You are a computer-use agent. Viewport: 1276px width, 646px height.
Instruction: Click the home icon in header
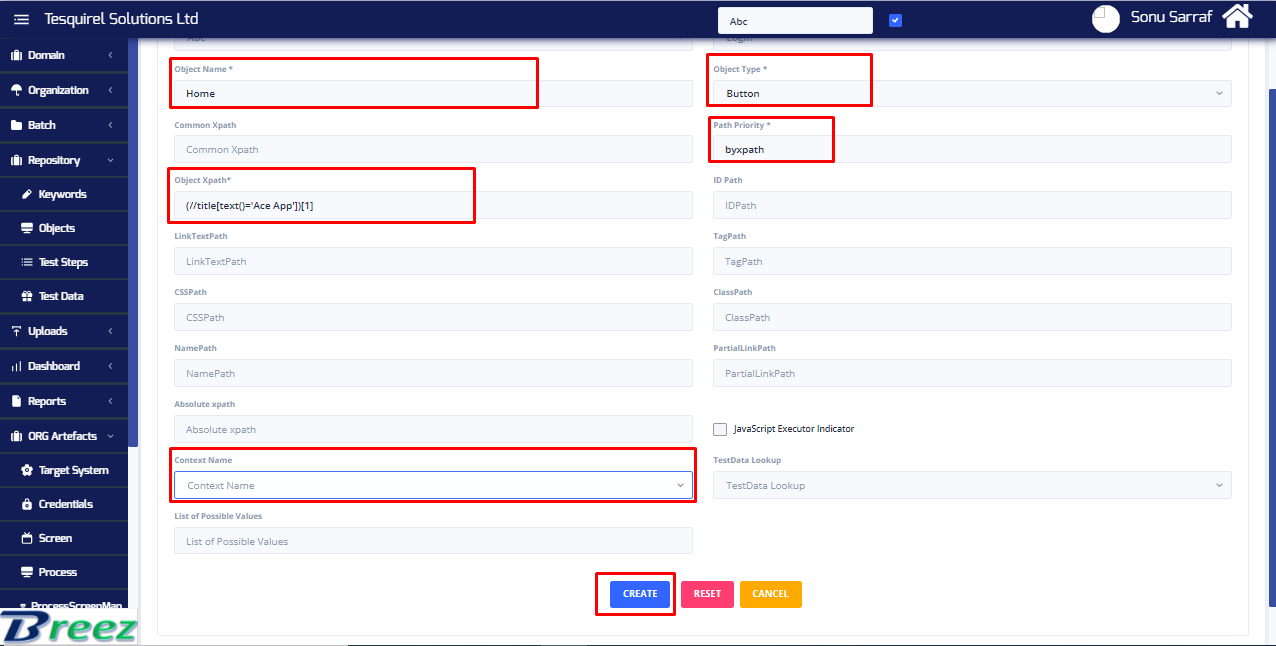point(1237,17)
